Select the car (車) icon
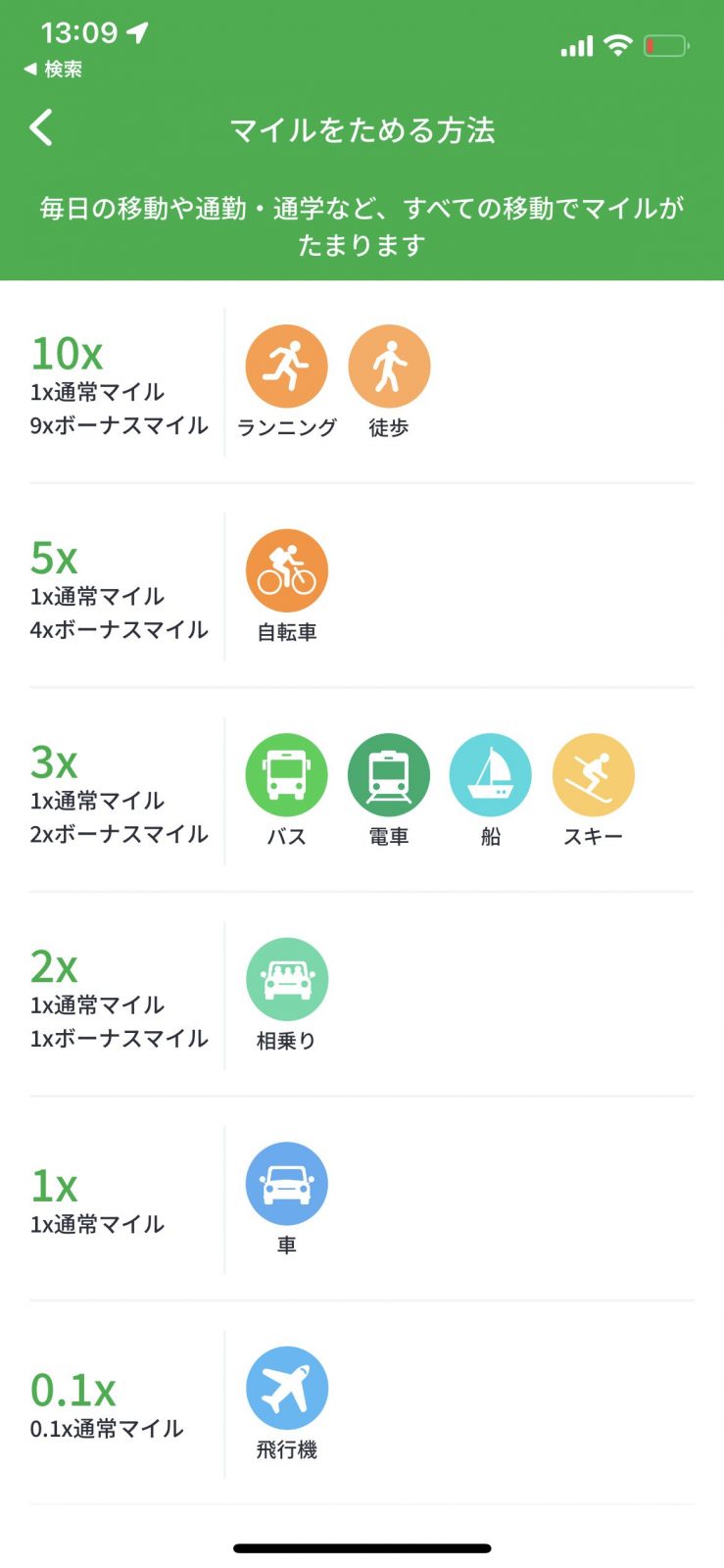This screenshot has width=724, height=1568. tap(286, 1184)
